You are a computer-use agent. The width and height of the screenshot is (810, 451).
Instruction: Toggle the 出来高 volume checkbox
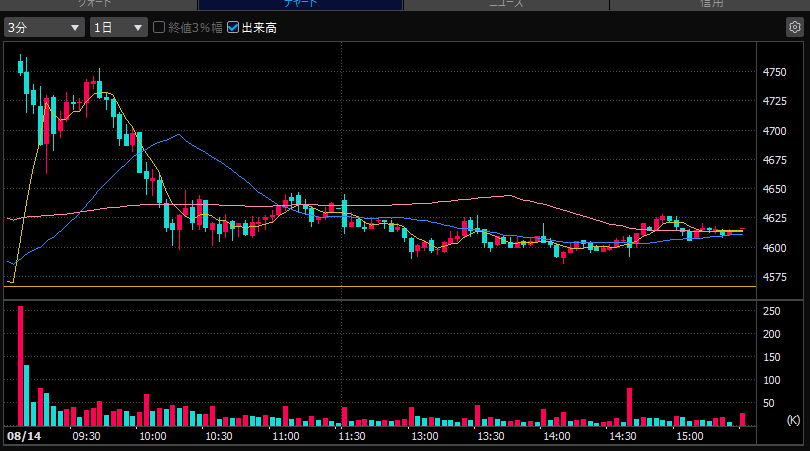click(233, 27)
